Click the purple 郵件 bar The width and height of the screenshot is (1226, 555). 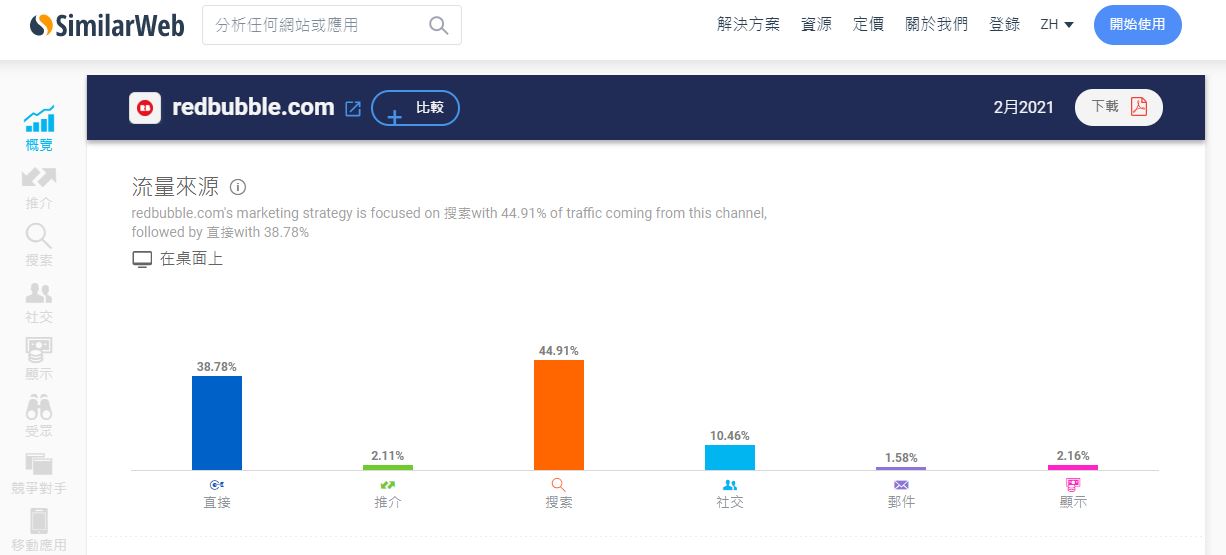click(x=901, y=468)
